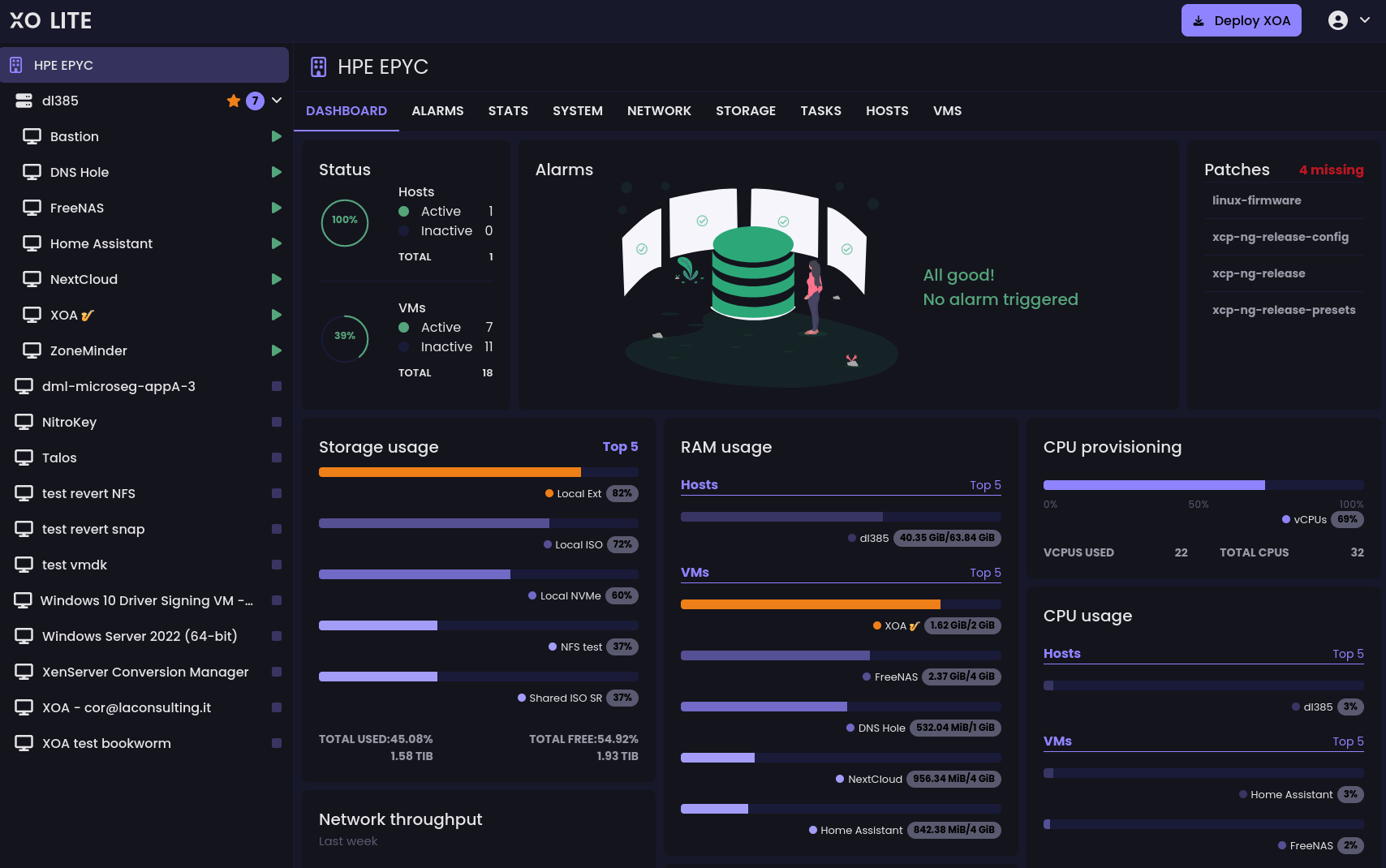The image size is (1386, 868).
Task: Click the FreeNAS running state icon
Action: coord(277,208)
